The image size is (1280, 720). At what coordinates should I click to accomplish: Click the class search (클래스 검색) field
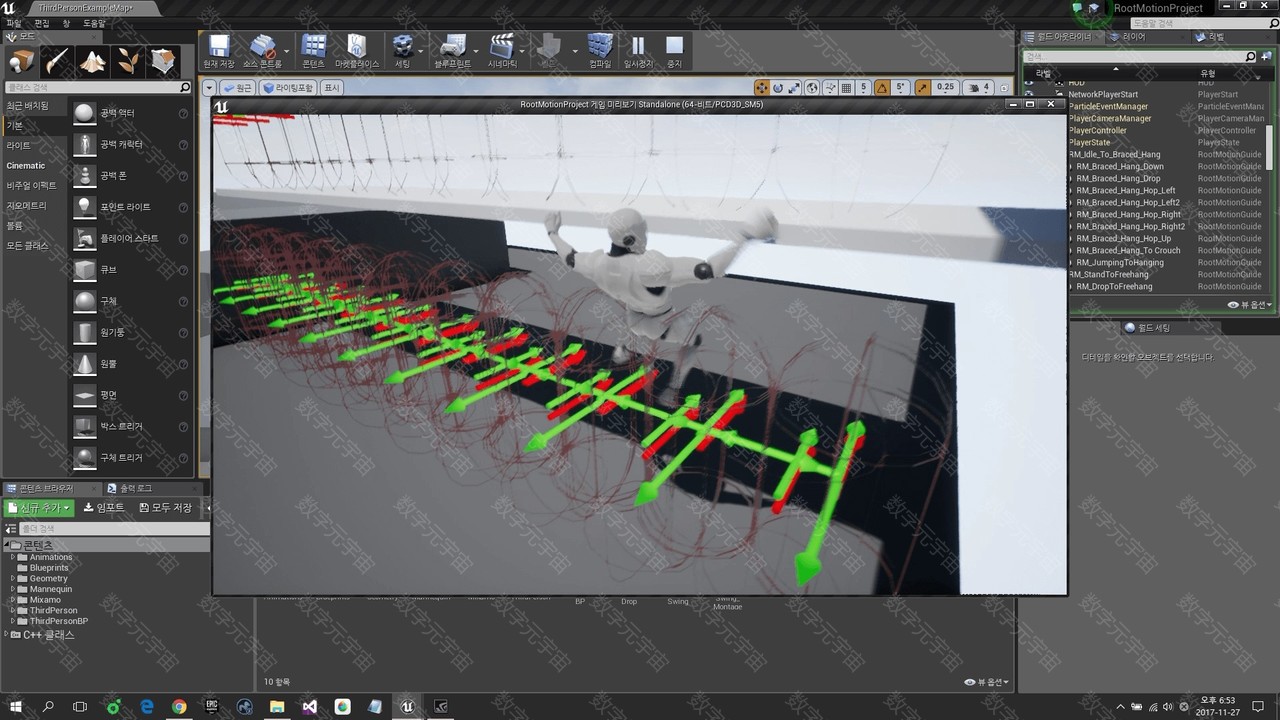coord(98,88)
